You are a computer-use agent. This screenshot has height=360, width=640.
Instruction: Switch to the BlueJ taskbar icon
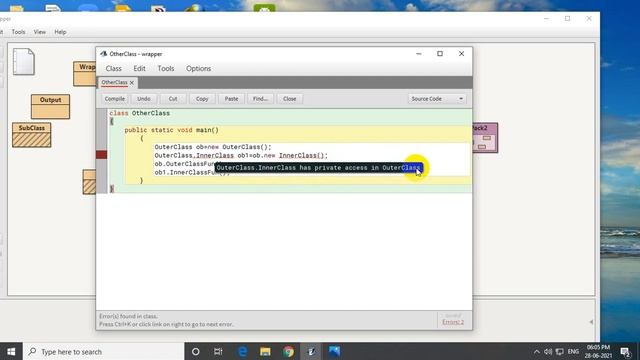coord(311,351)
